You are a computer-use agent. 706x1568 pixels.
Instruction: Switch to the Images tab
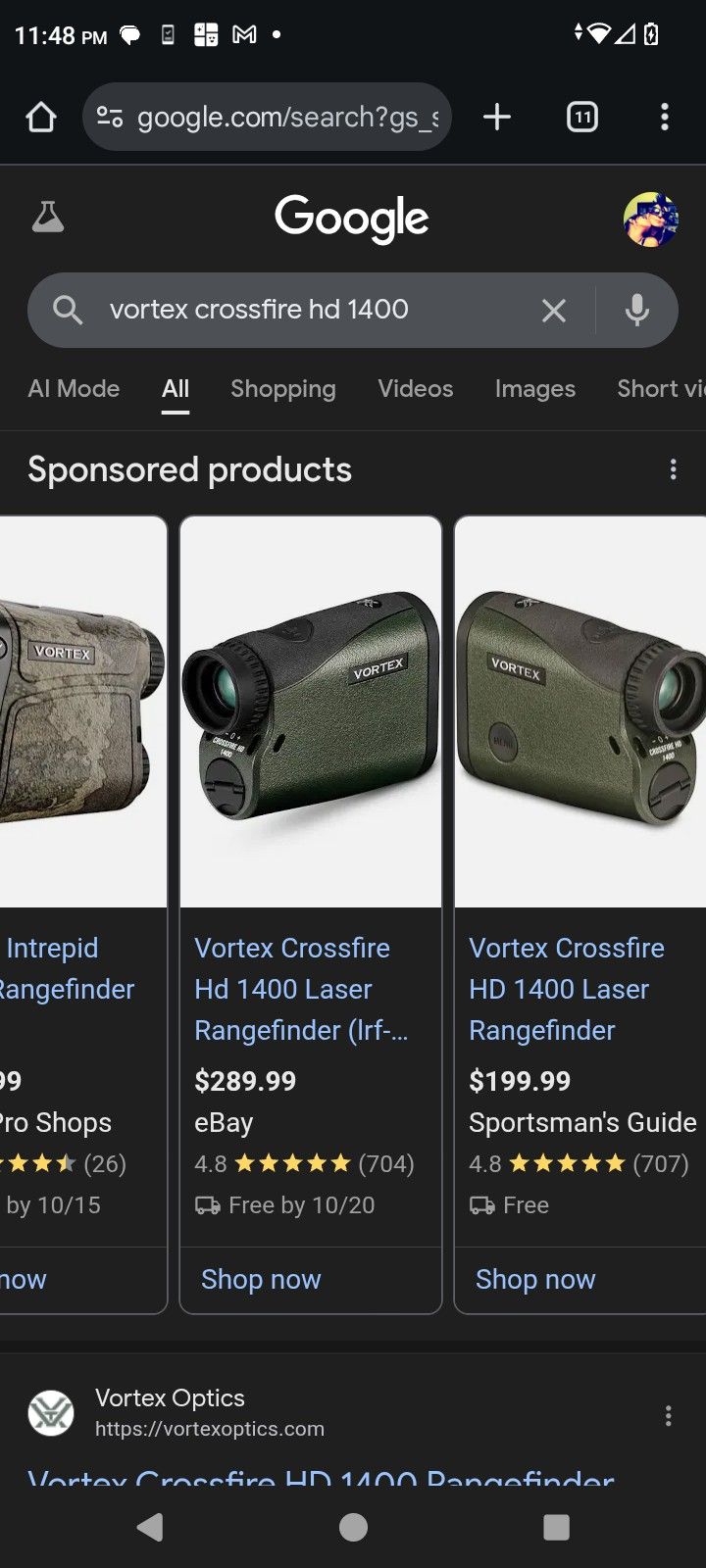(535, 389)
